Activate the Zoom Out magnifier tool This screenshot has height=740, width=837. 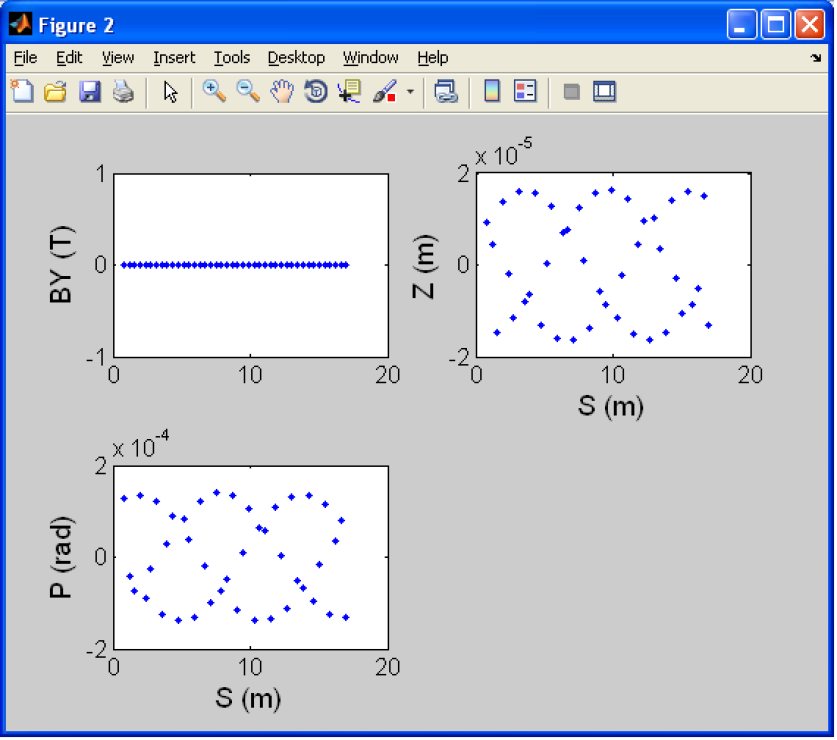point(248,91)
